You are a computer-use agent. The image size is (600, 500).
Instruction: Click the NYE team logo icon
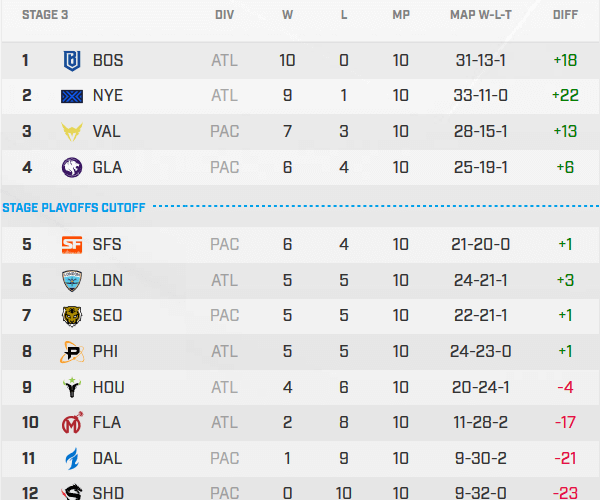tap(73, 96)
